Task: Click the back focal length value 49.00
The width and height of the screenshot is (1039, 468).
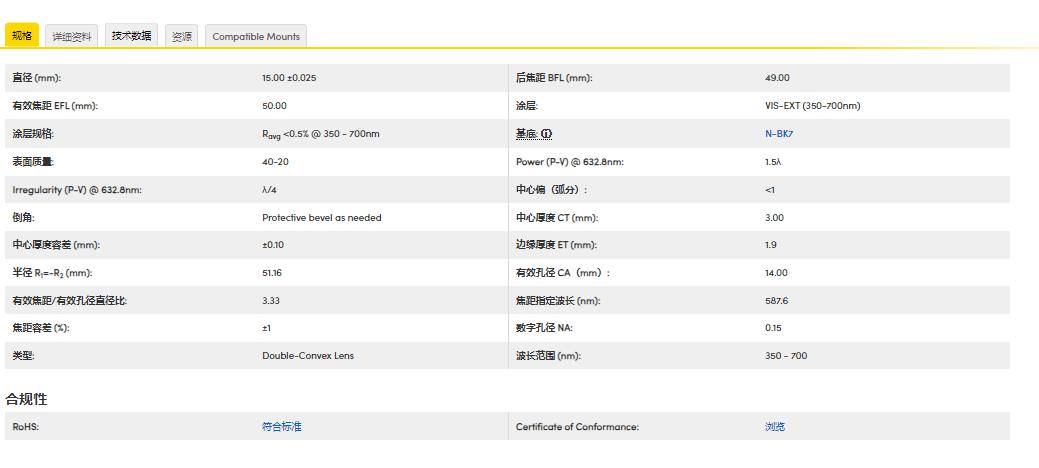Action: (777, 78)
